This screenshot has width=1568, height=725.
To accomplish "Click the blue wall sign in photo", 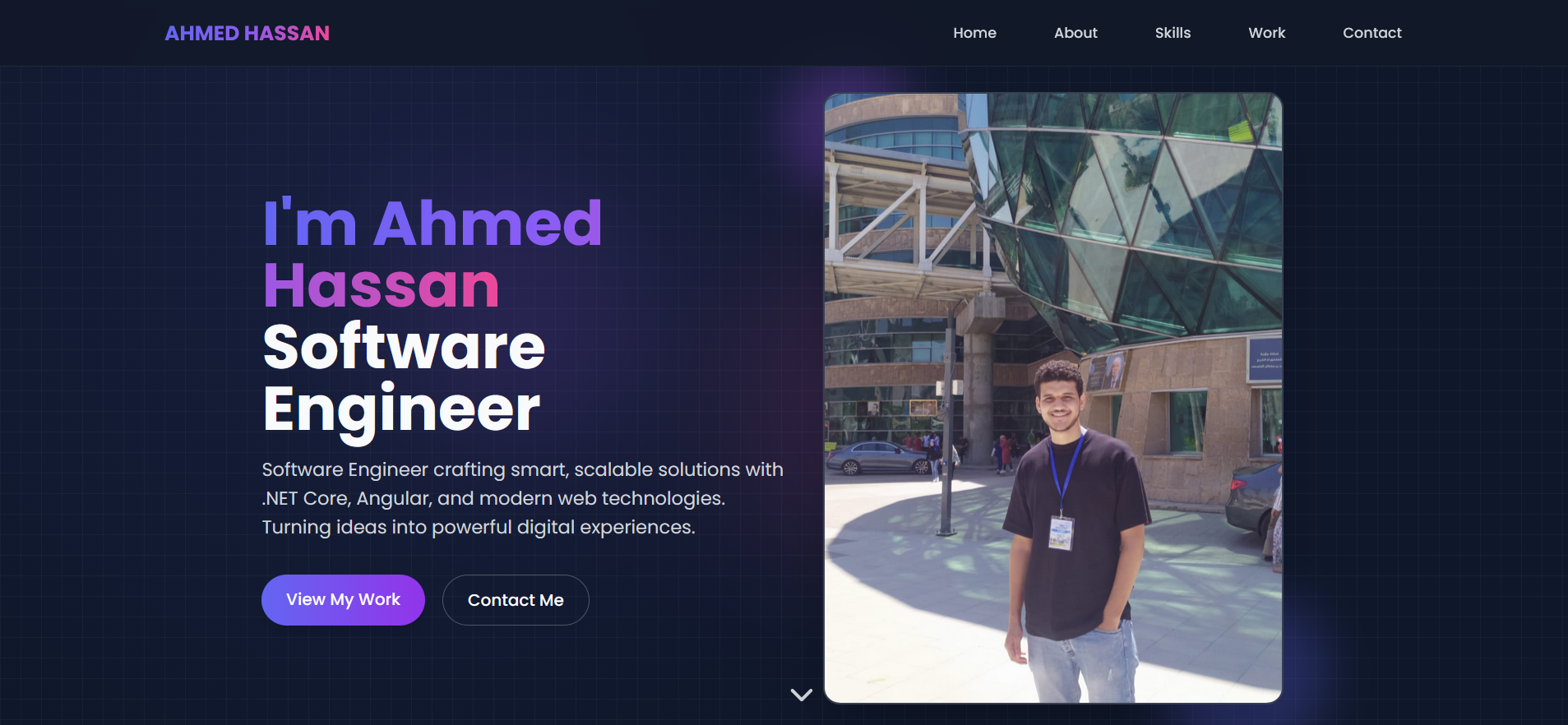I will click(1264, 359).
